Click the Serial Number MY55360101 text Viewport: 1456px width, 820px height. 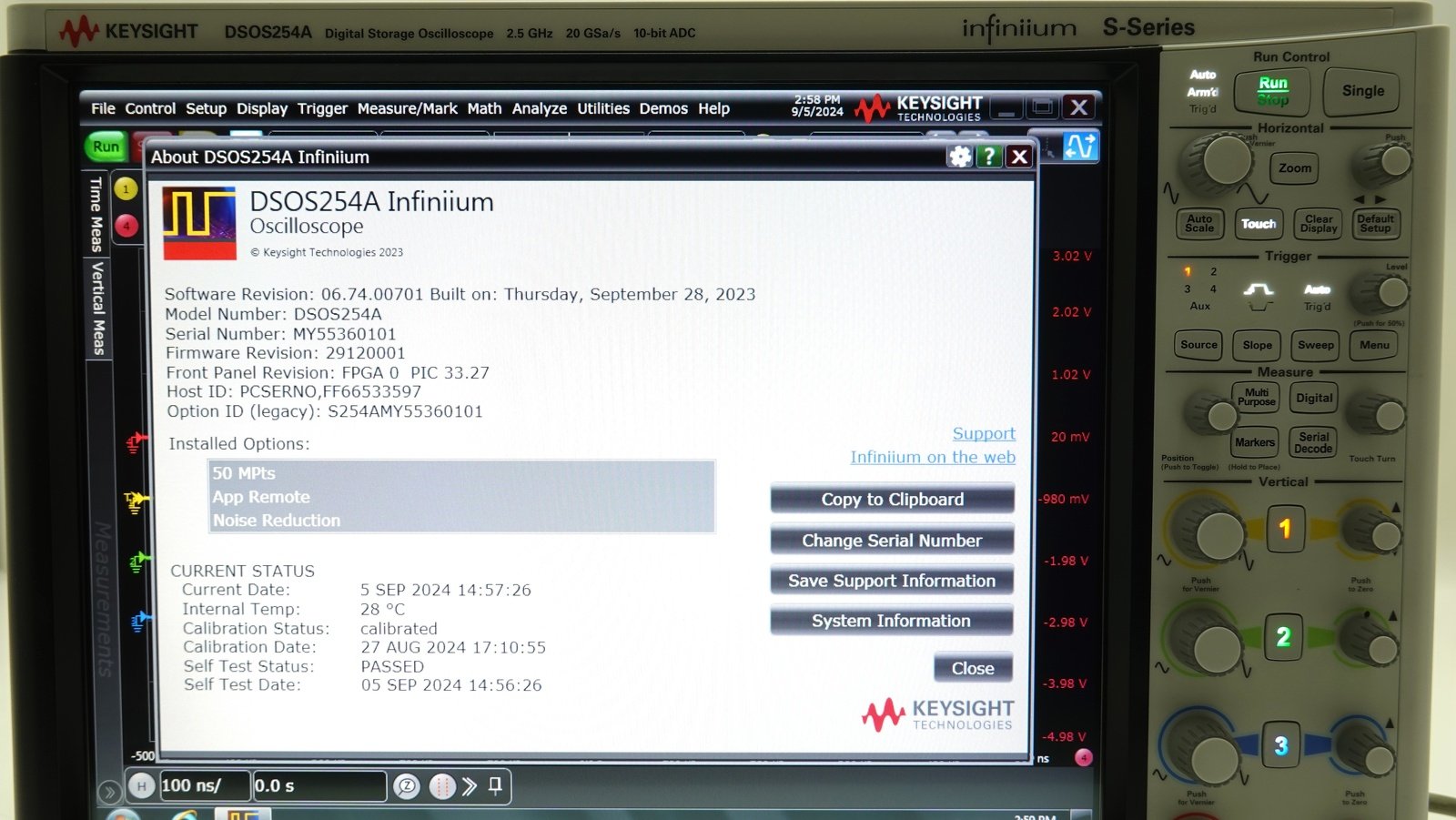(x=280, y=334)
